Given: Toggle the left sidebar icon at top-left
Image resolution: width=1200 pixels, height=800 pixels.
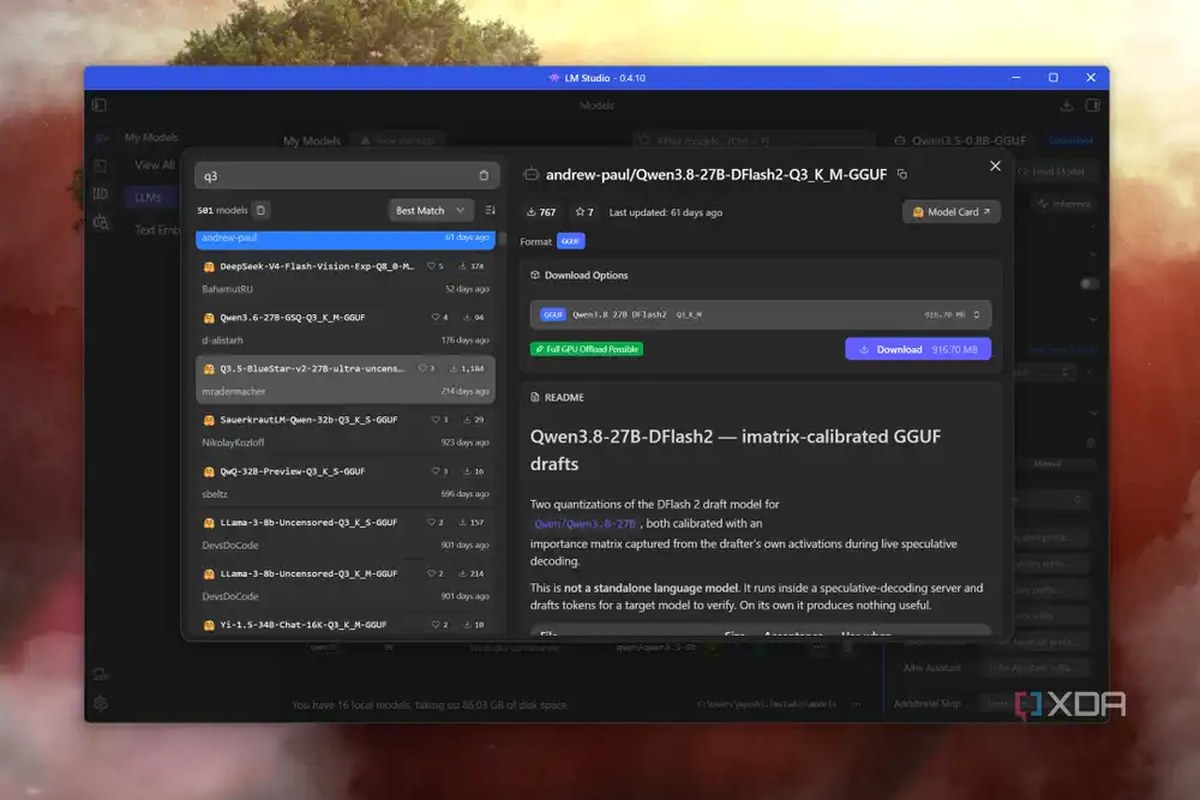Looking at the screenshot, I should point(99,105).
